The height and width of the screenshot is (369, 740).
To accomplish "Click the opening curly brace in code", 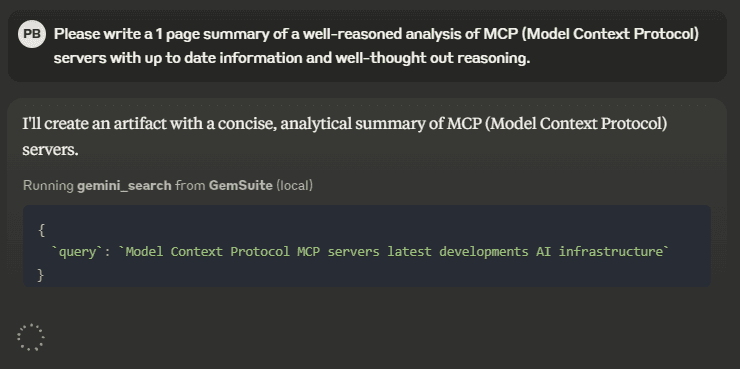I will [x=42, y=230].
